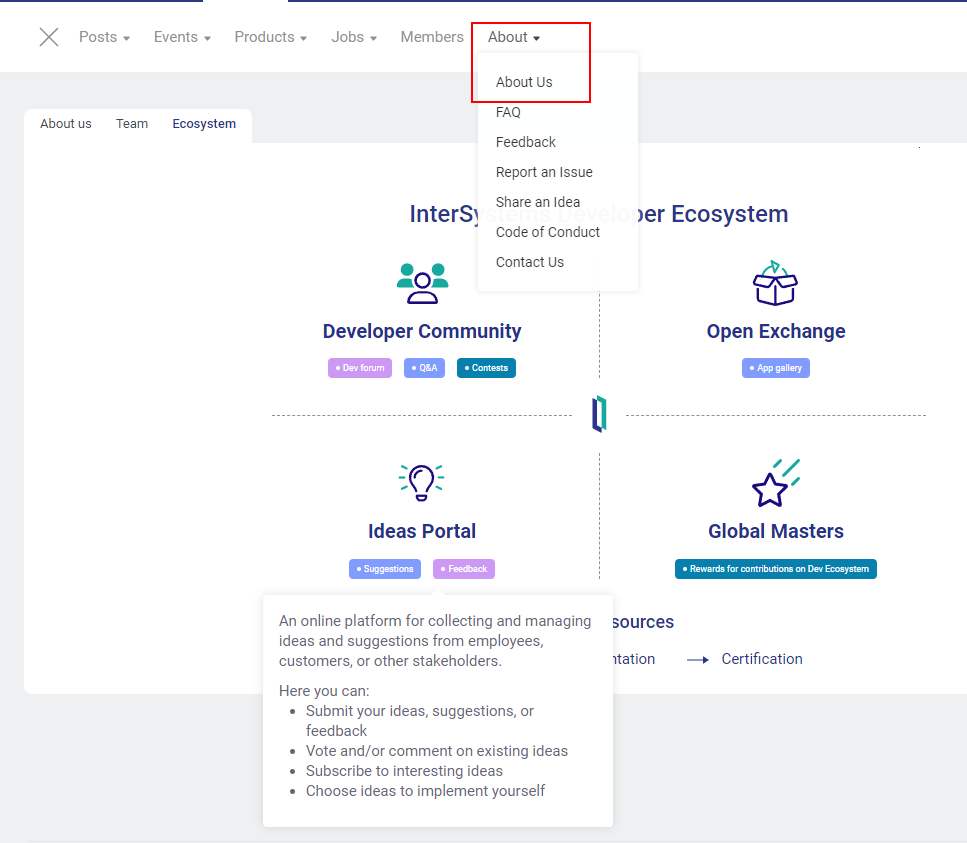Click the Q&A tag

(x=424, y=368)
